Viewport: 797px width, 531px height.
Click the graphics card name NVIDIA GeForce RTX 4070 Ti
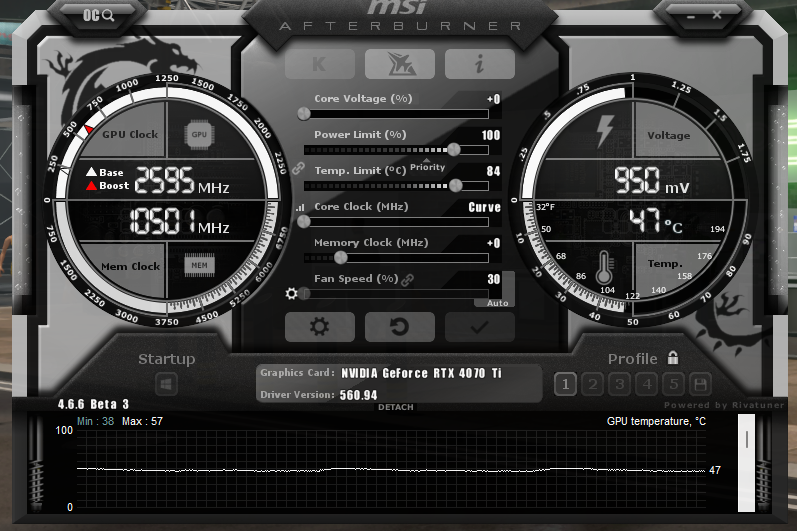coord(421,373)
